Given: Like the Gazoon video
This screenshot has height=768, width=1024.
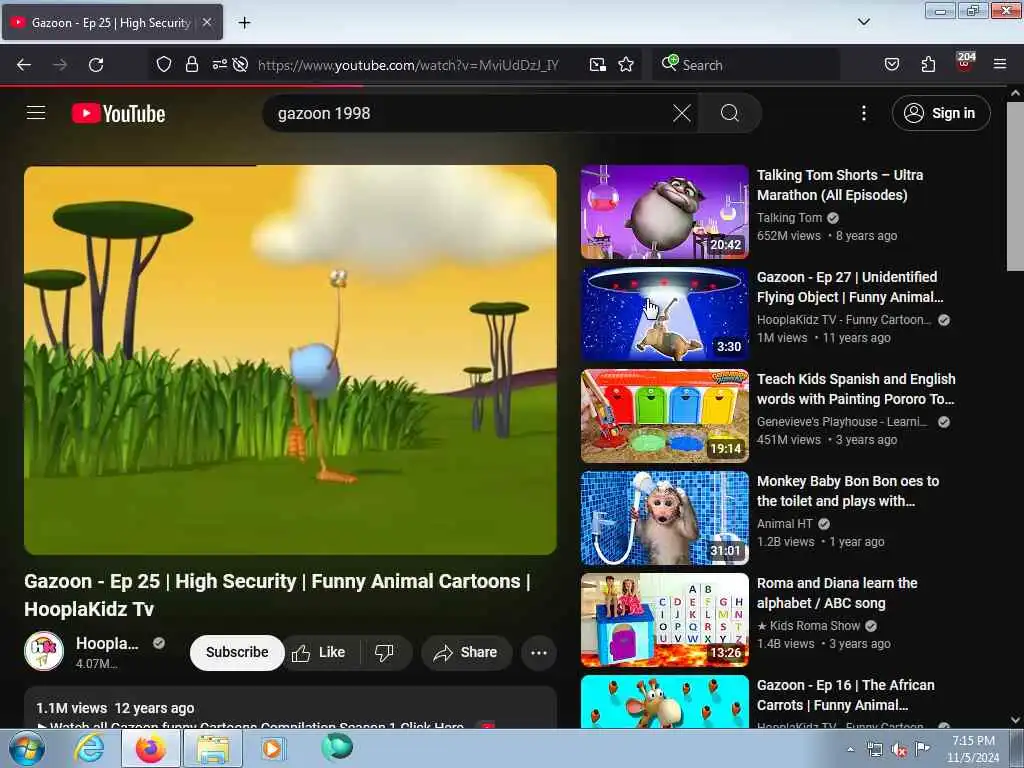Looking at the screenshot, I should click(x=319, y=652).
